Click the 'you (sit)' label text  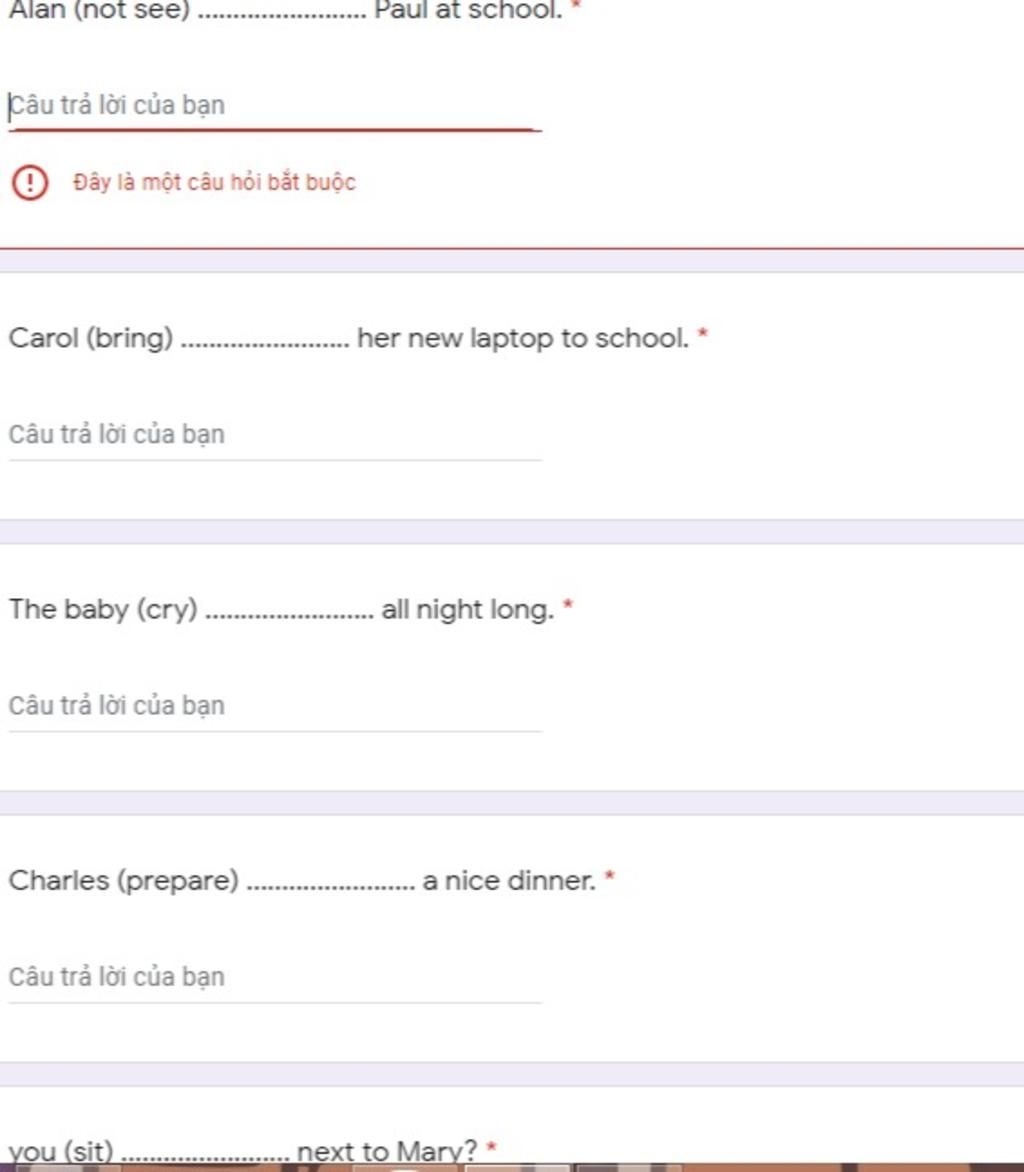click(x=61, y=1152)
